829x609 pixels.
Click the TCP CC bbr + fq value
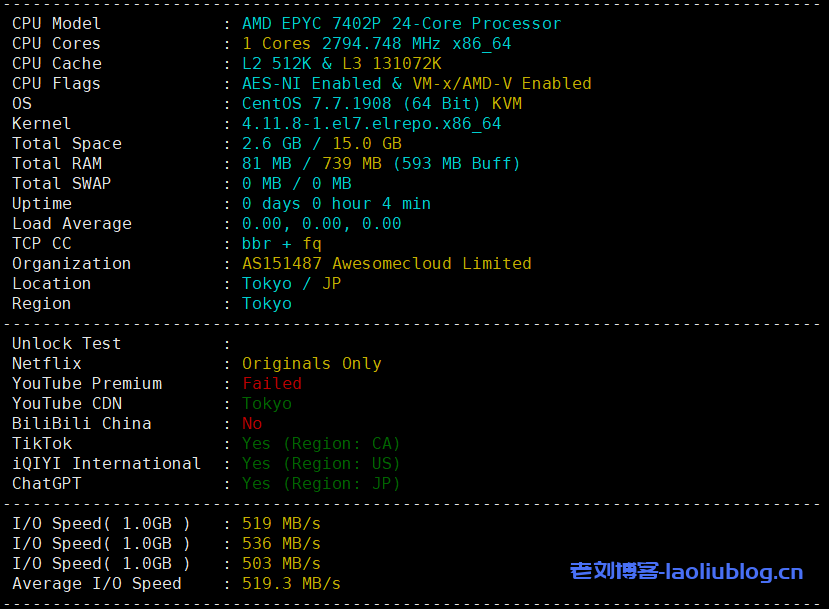281,243
